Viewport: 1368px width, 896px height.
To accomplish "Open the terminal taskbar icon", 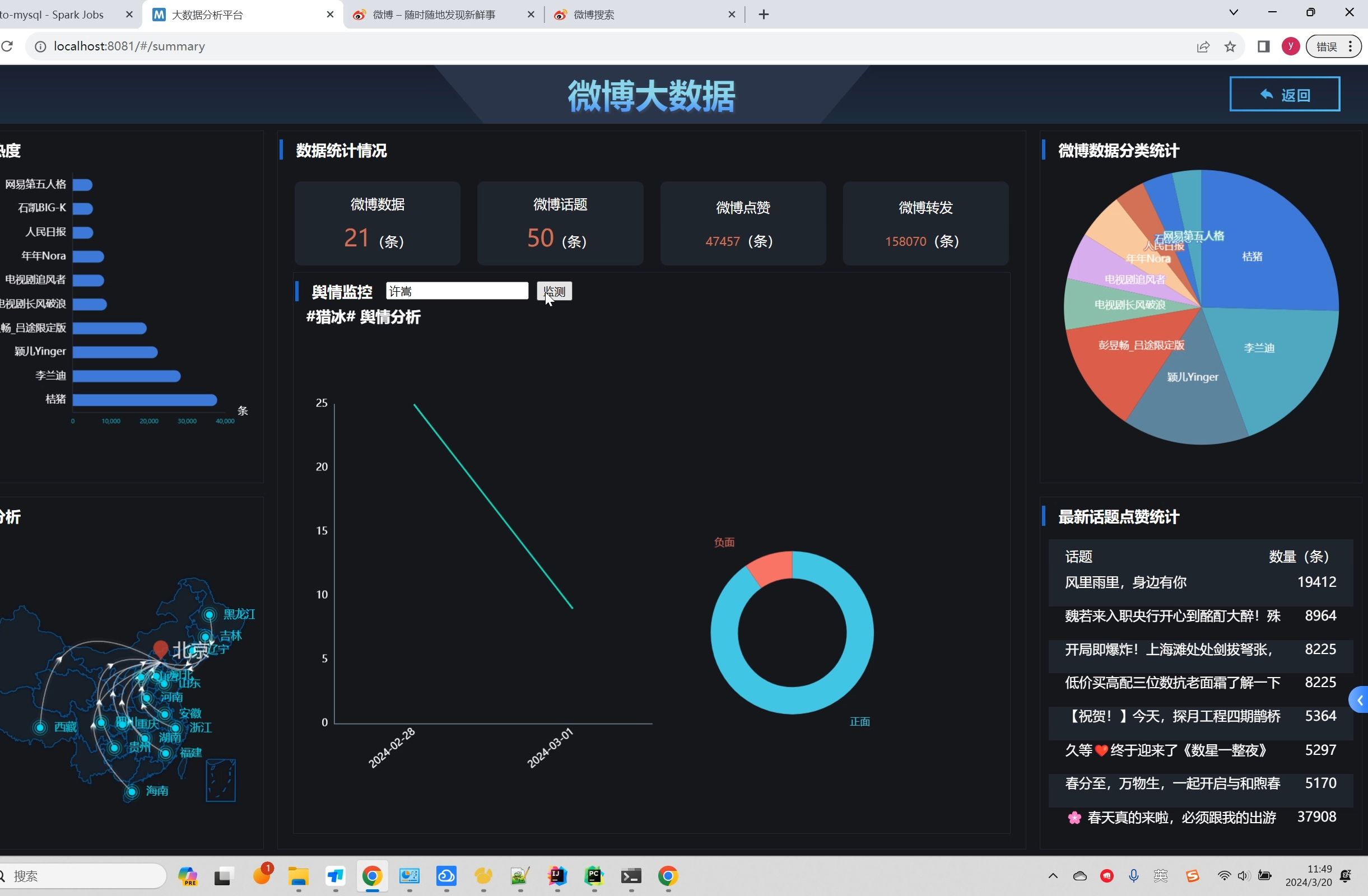I will tap(631, 876).
